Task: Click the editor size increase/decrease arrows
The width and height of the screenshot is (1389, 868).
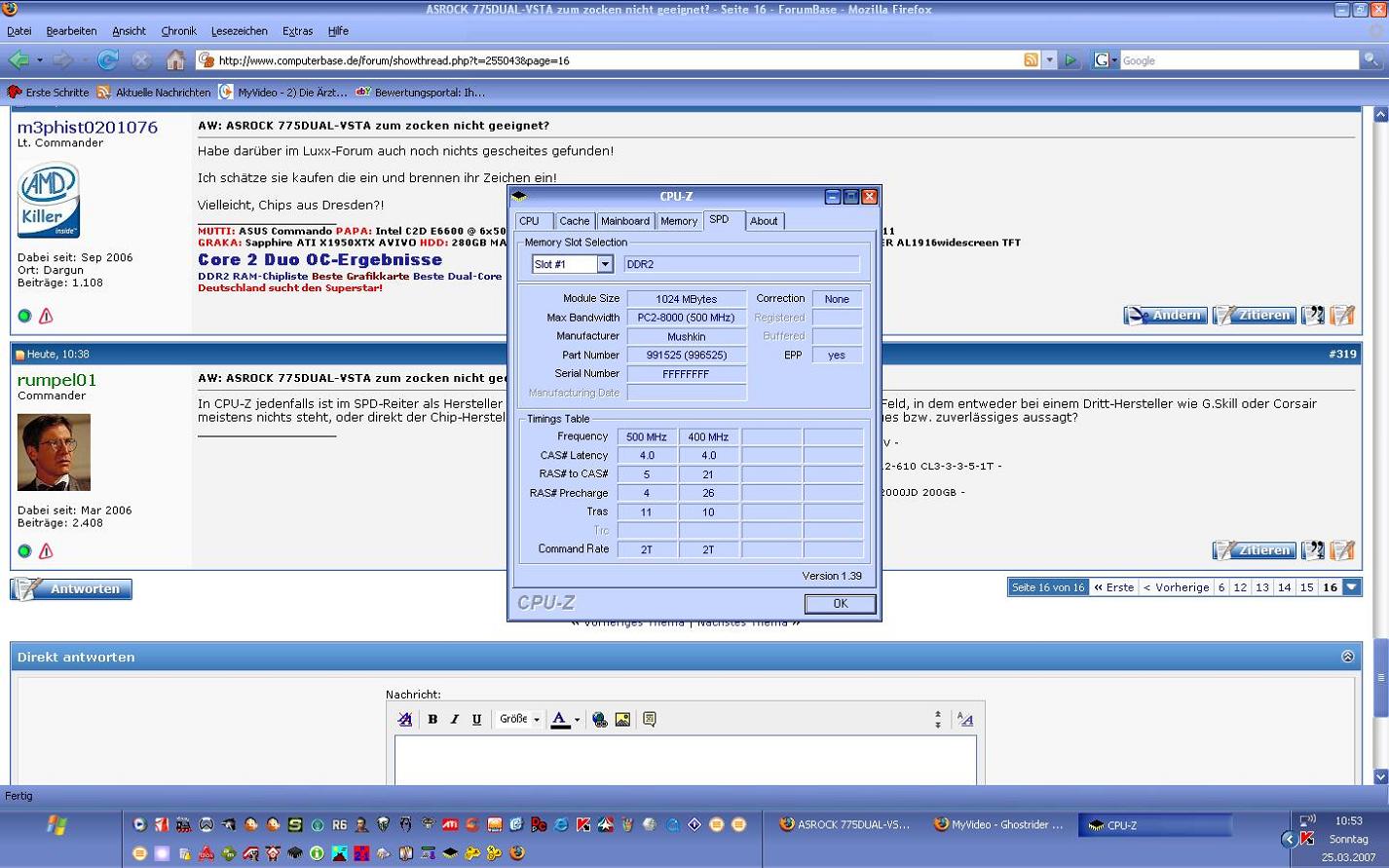Action: (x=938, y=720)
